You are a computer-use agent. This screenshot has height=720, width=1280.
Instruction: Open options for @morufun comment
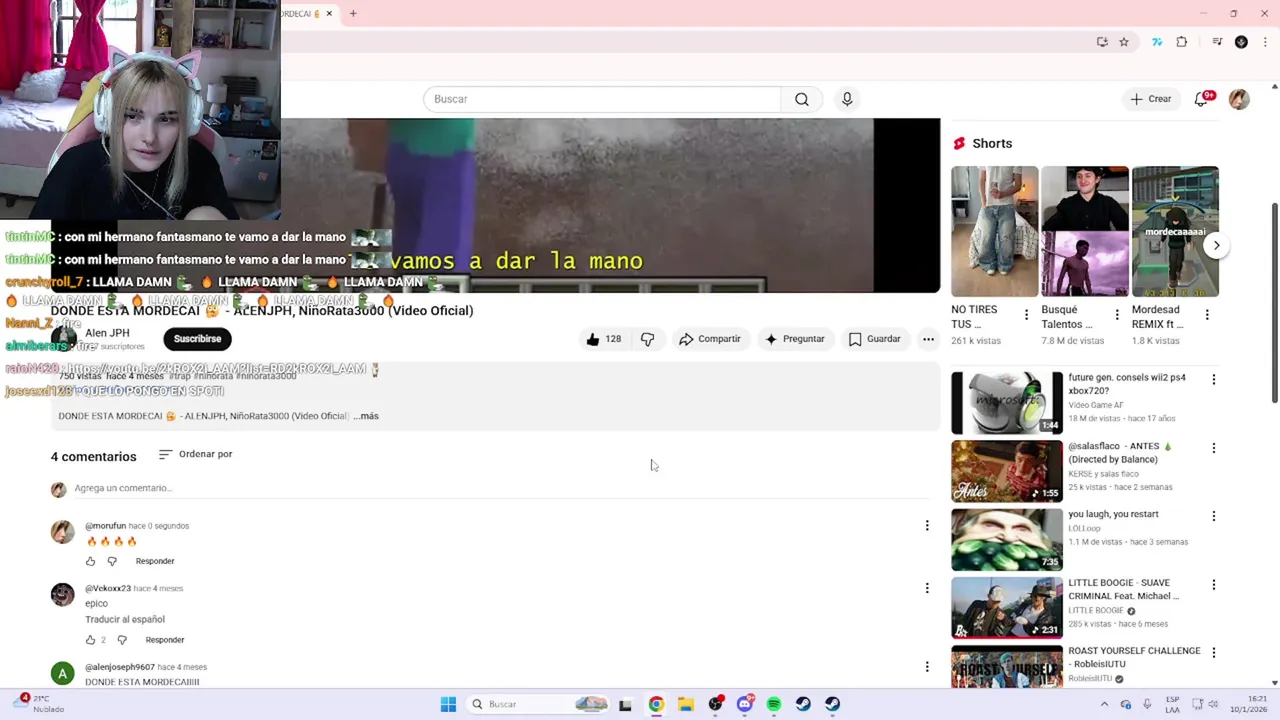click(x=927, y=526)
